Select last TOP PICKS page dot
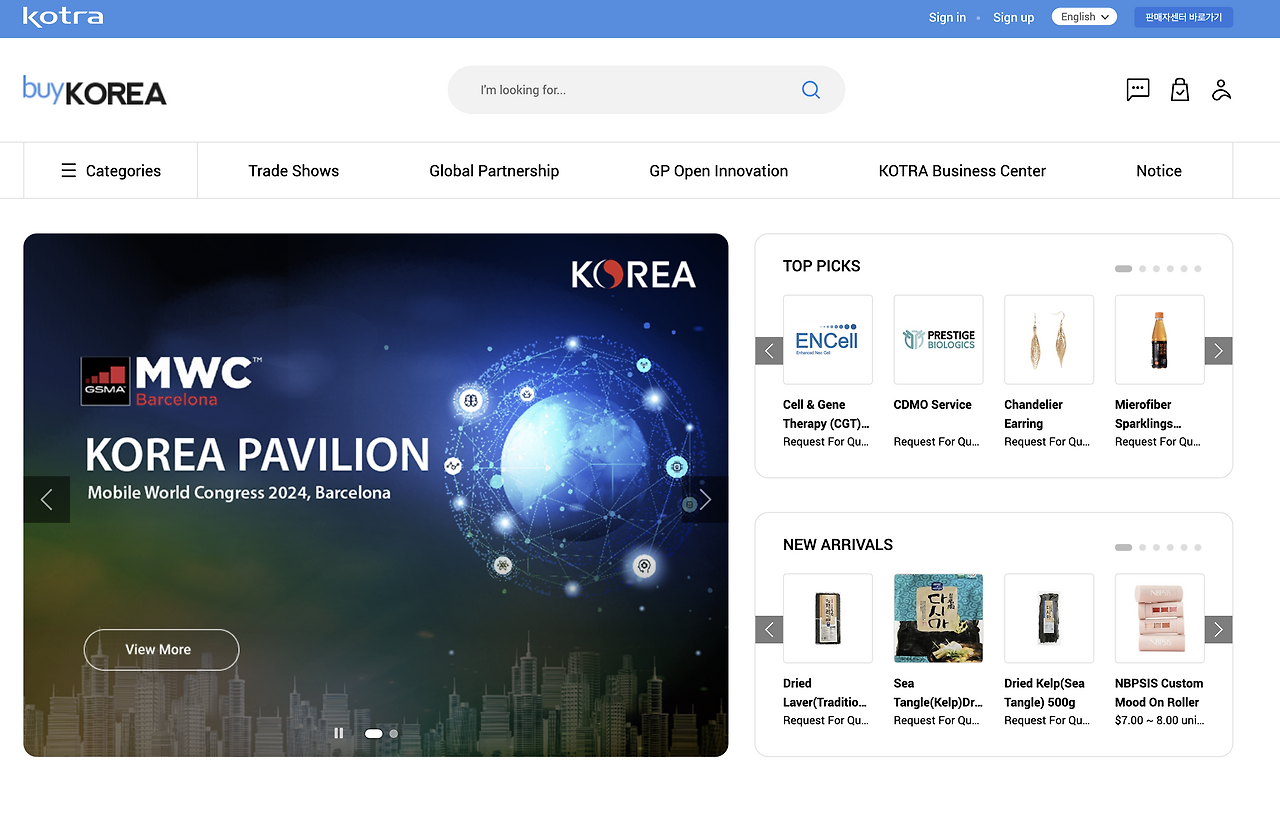The width and height of the screenshot is (1280, 821). click(x=1198, y=269)
